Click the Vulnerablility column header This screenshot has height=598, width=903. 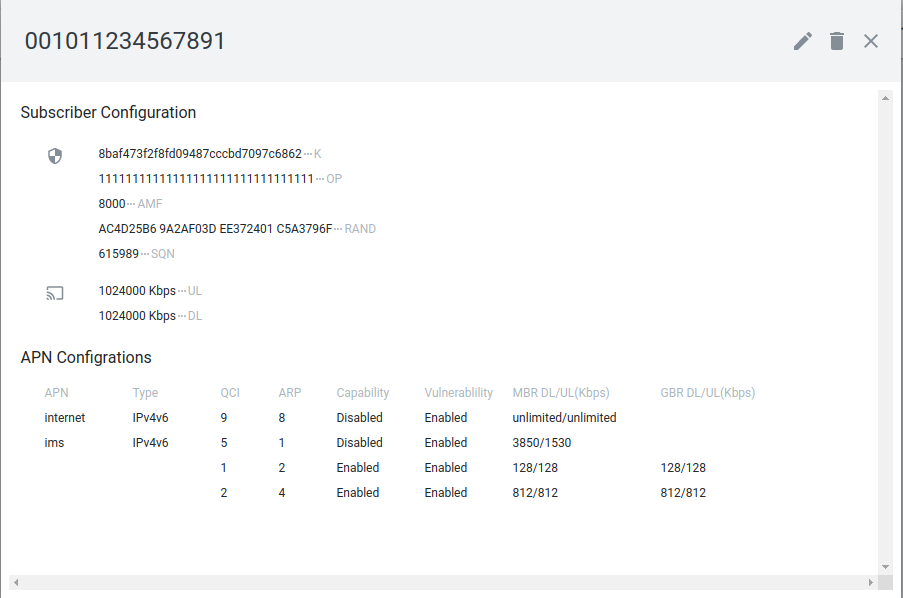point(458,393)
